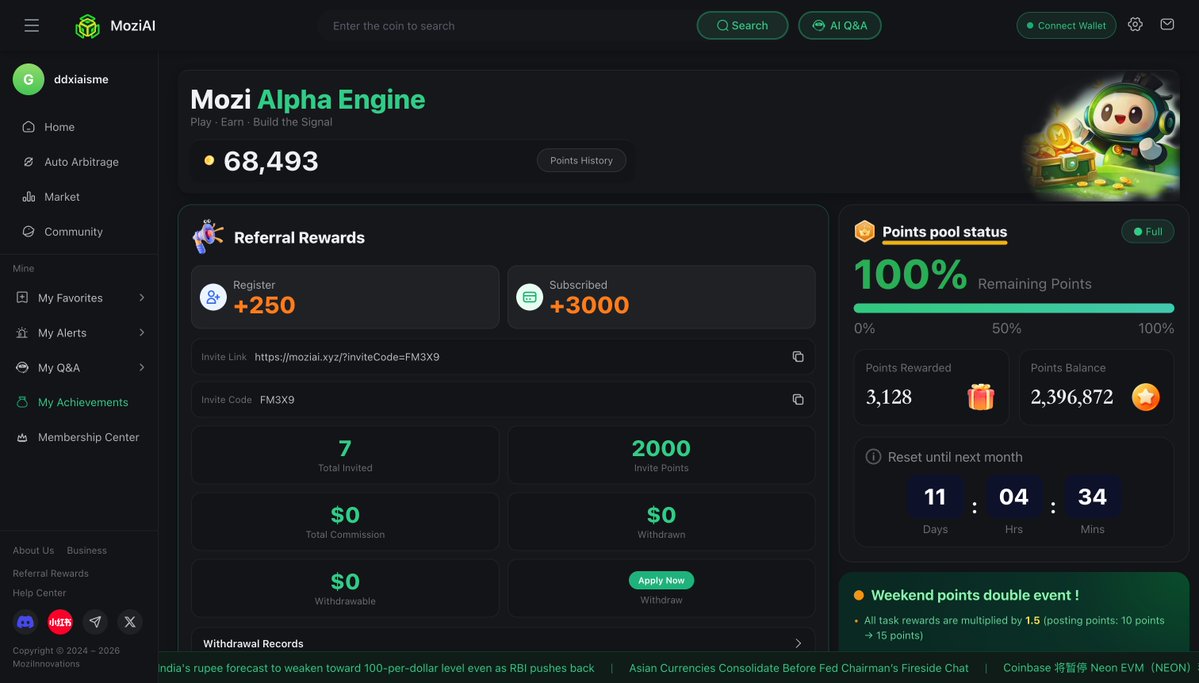The height and width of the screenshot is (683, 1199).
Task: Click the Search button
Action: (742, 25)
